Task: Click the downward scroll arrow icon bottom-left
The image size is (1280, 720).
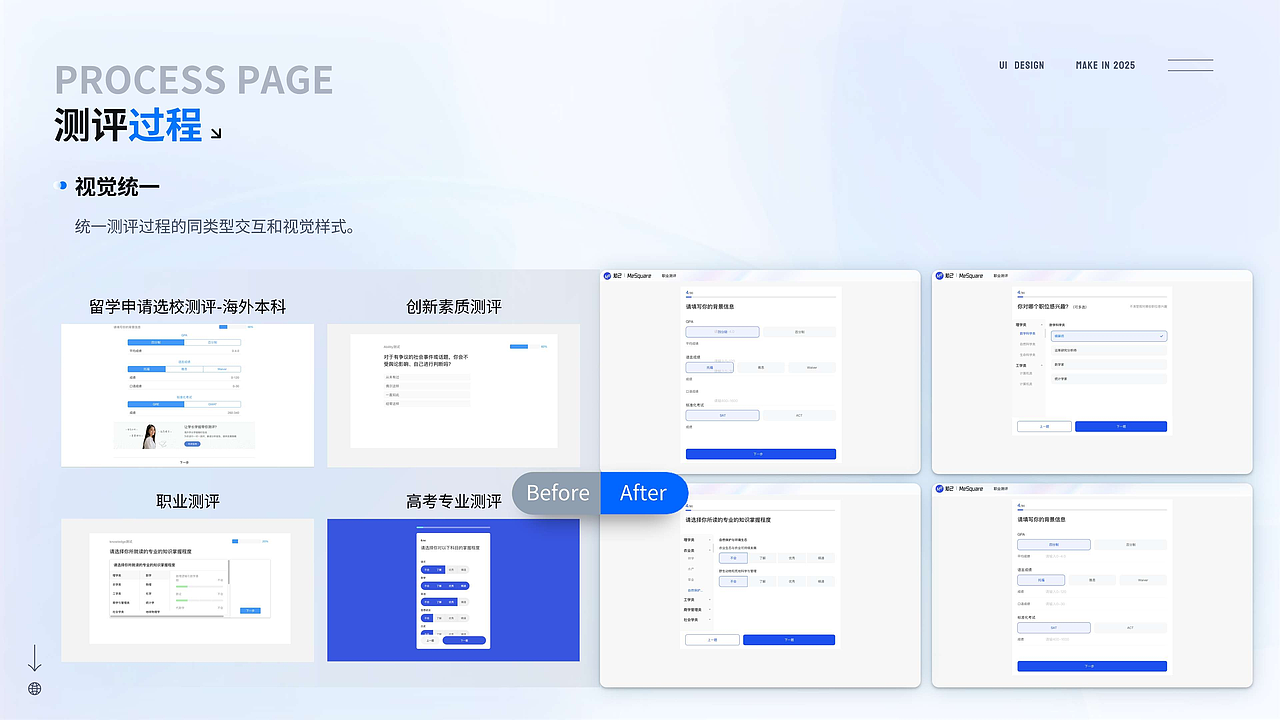Action: pos(34,657)
